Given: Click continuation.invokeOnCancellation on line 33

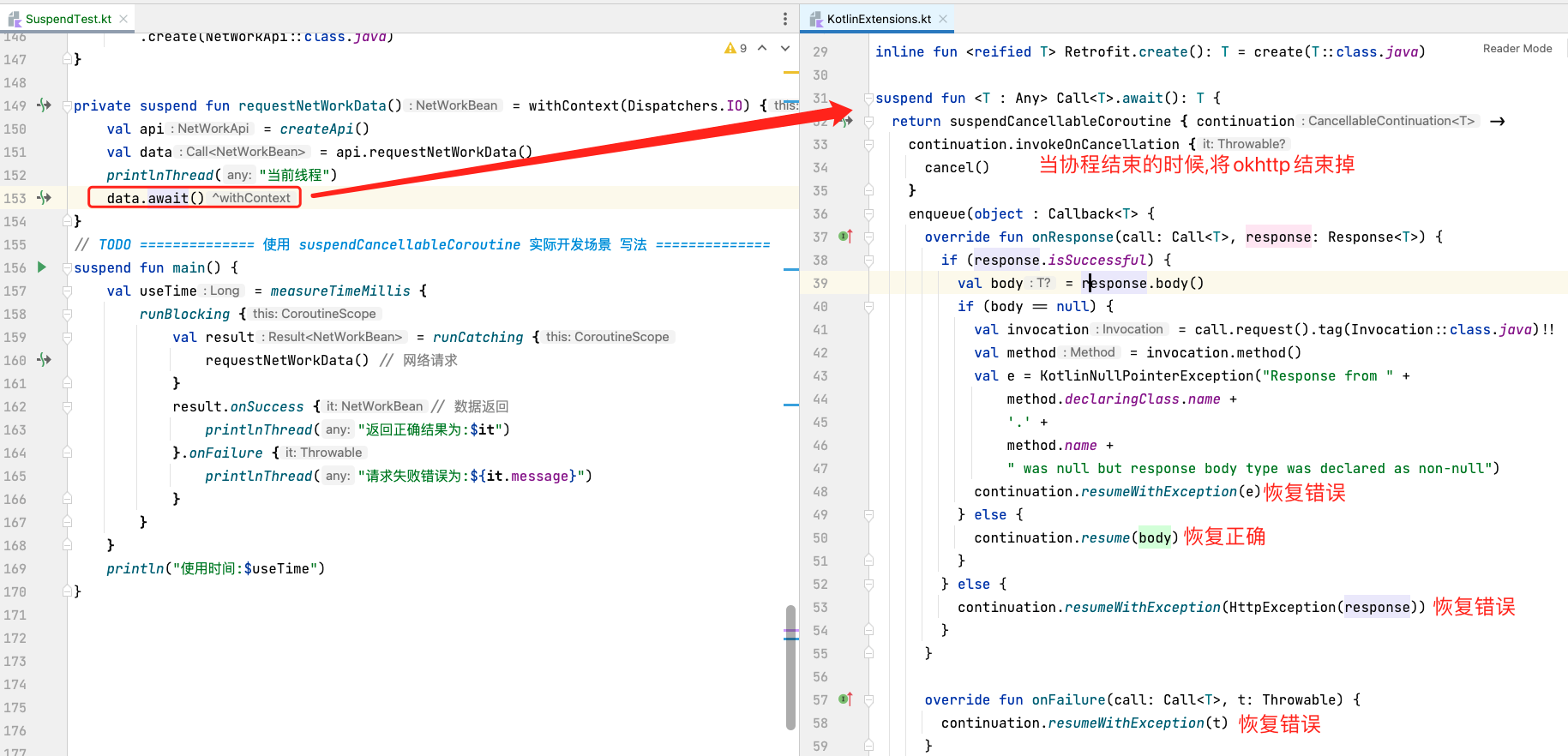Looking at the screenshot, I should click(x=1044, y=144).
